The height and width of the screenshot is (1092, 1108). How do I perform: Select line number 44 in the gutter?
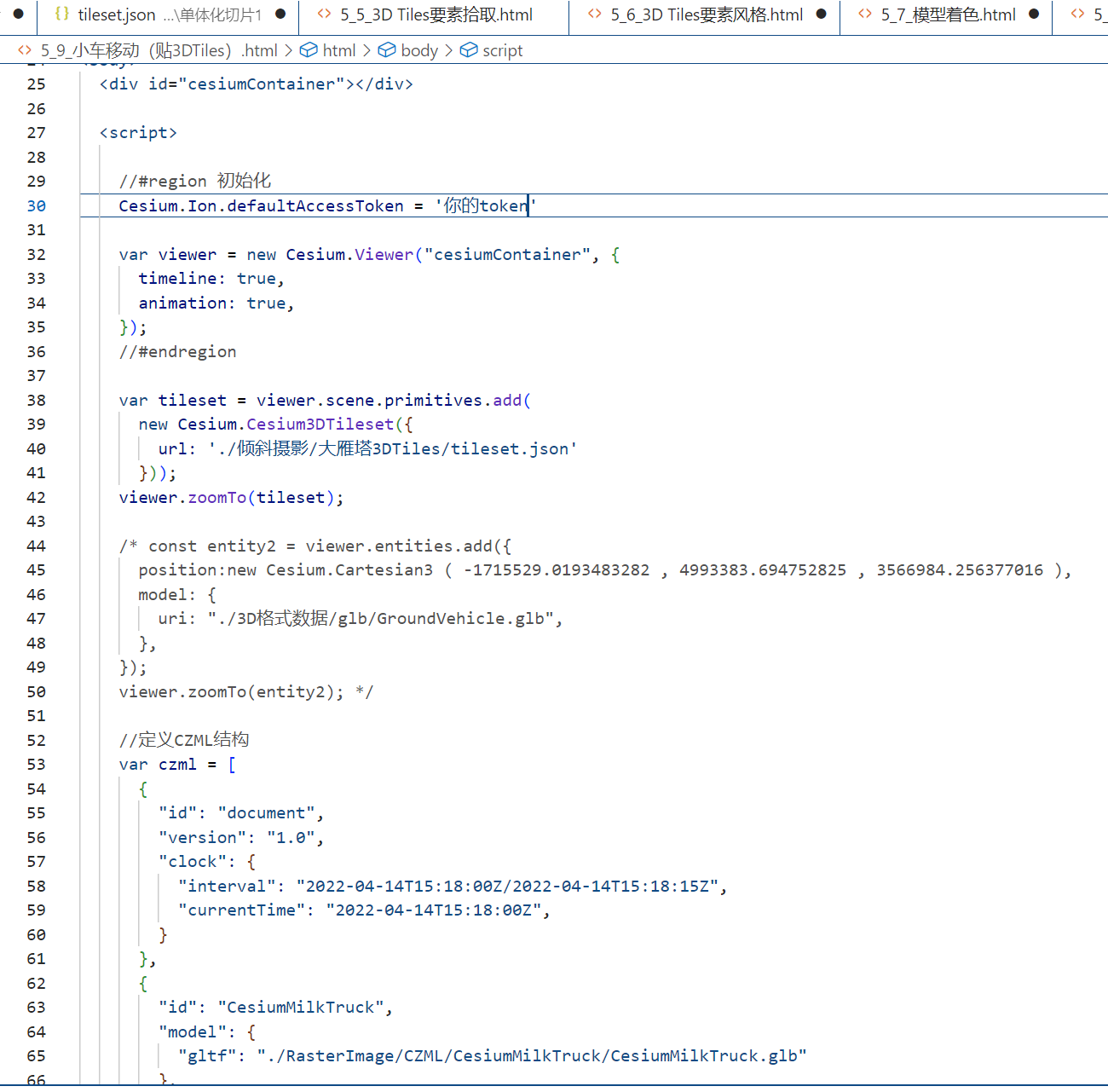pos(37,546)
